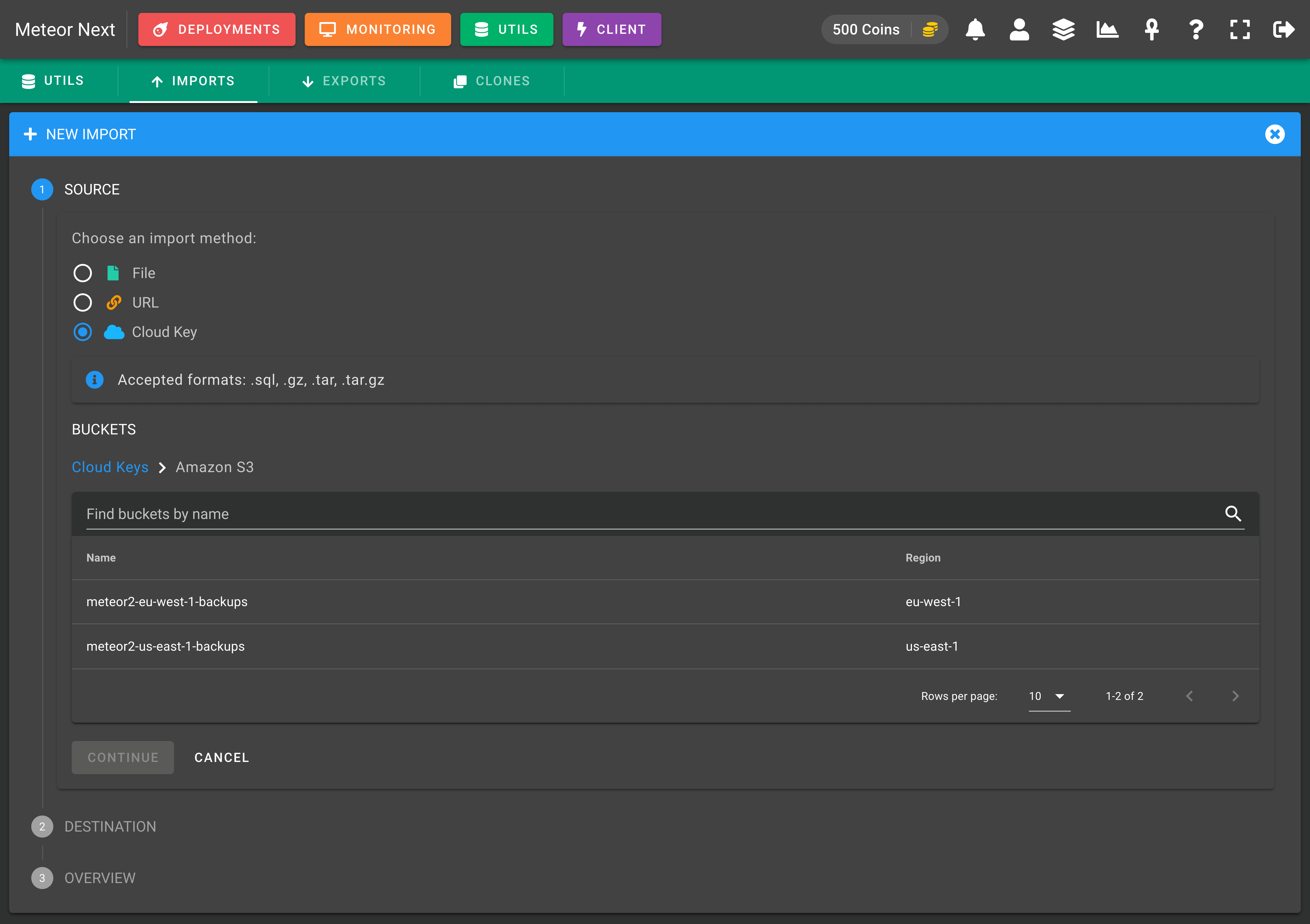
Task: Click the pin icon in top bar
Action: pyautogui.click(x=1152, y=29)
